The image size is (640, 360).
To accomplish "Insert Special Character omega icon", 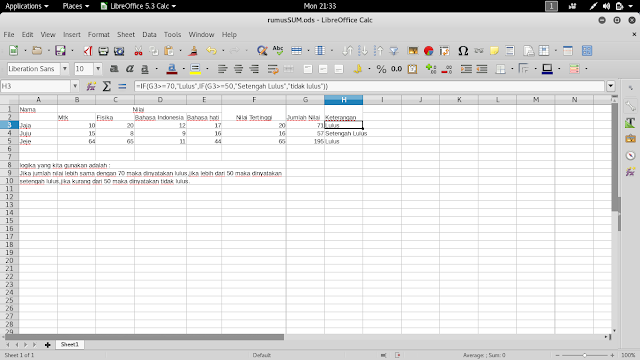I will (x=463, y=51).
